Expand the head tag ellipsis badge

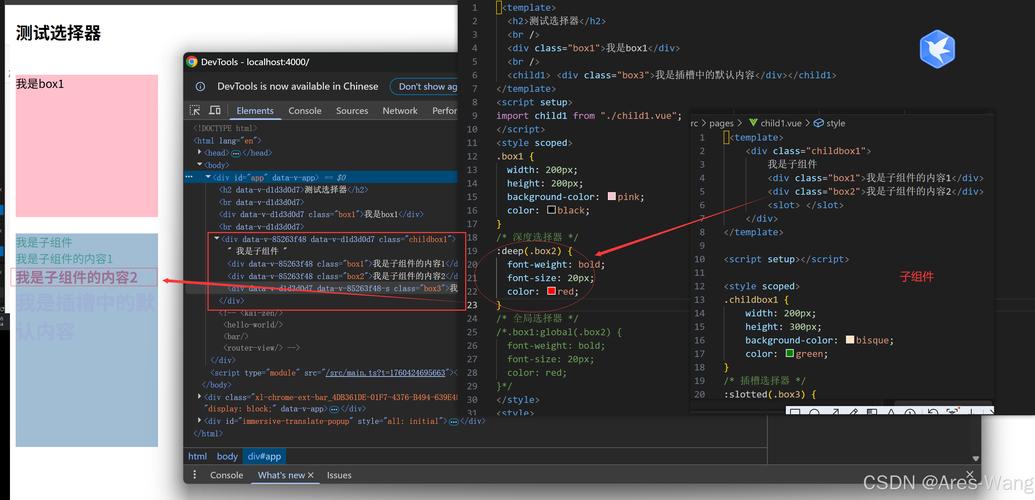[236, 153]
